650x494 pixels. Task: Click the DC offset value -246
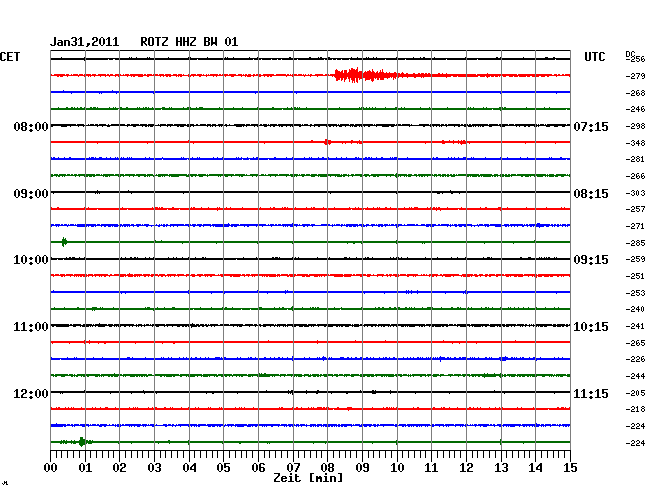(x=635, y=109)
